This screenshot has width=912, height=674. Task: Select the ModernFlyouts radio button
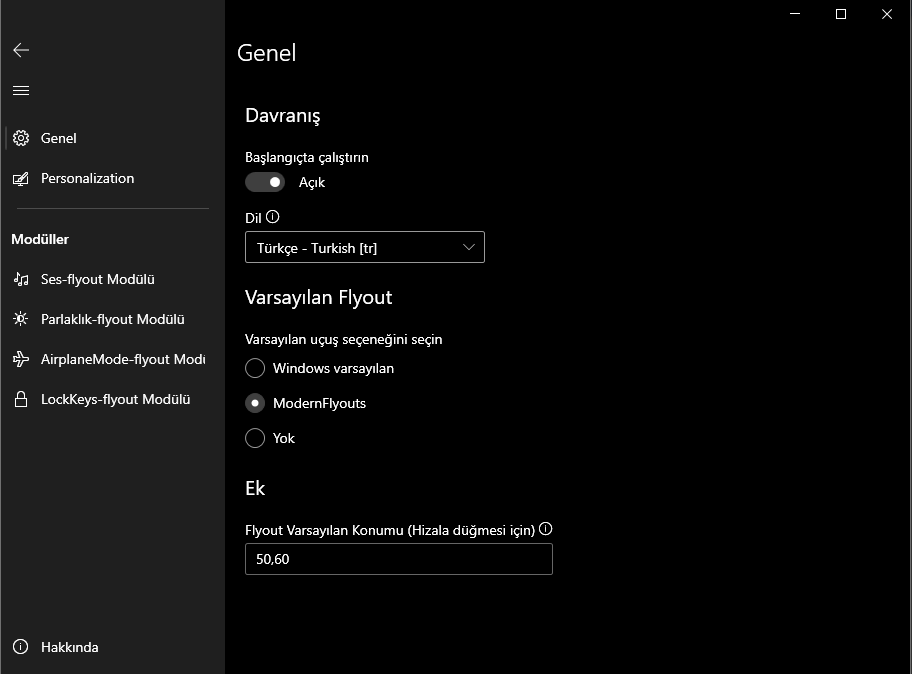pyautogui.click(x=255, y=403)
